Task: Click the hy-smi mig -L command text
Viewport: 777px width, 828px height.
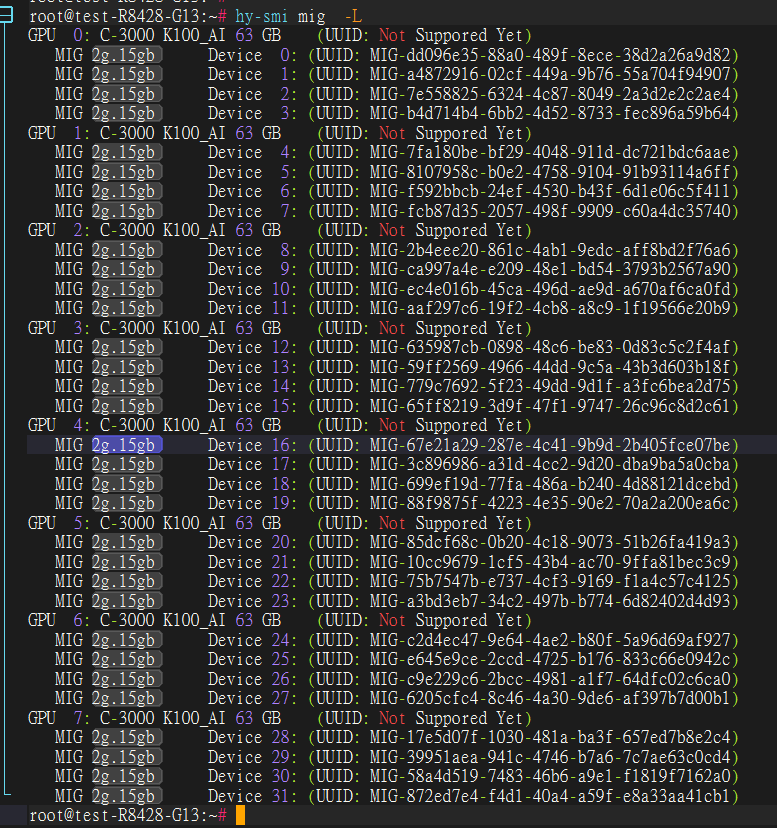Action: point(298,16)
